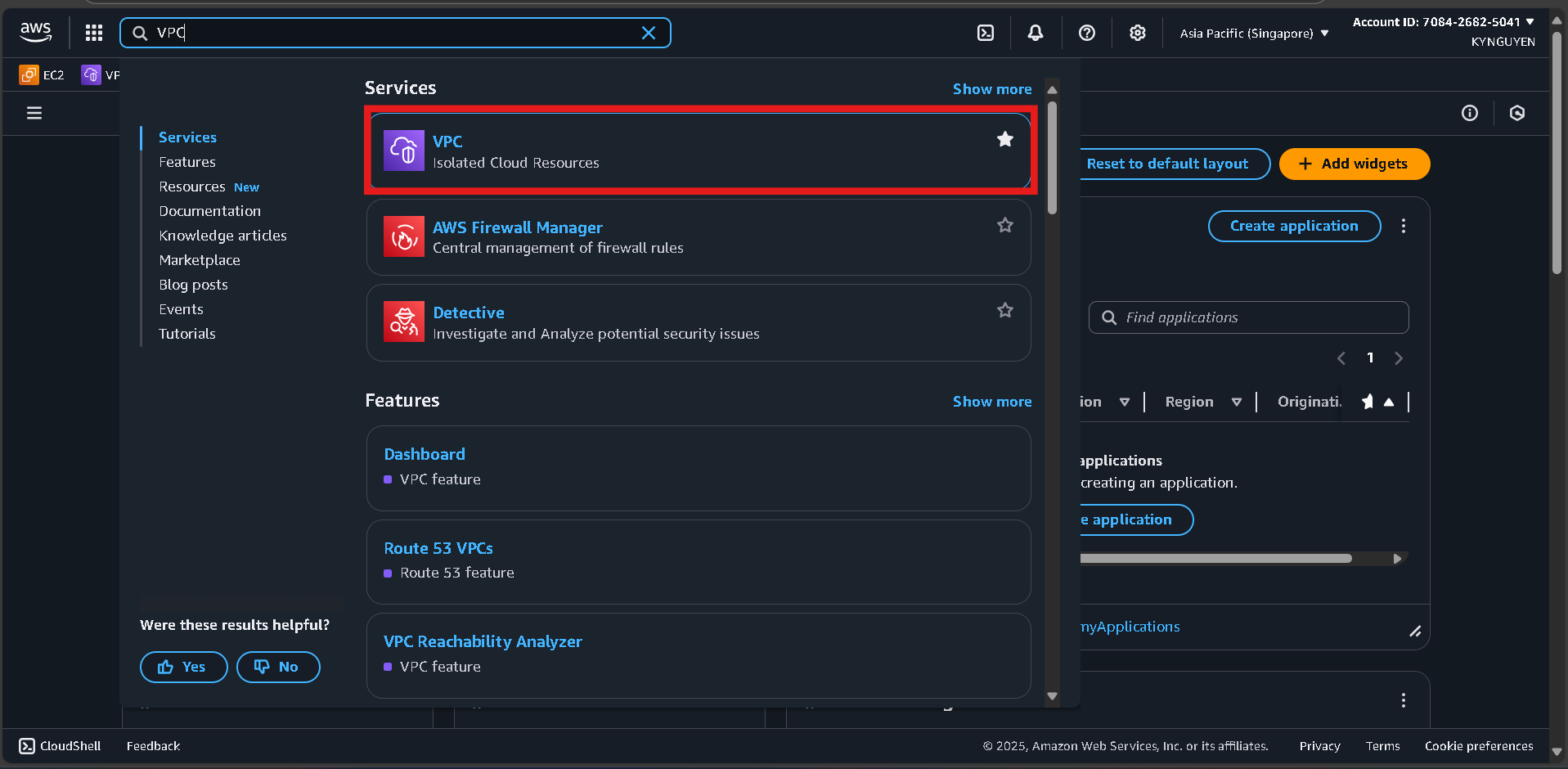Viewport: 1568px width, 769px height.
Task: Star the Detective service as favorite
Action: pos(1004,310)
